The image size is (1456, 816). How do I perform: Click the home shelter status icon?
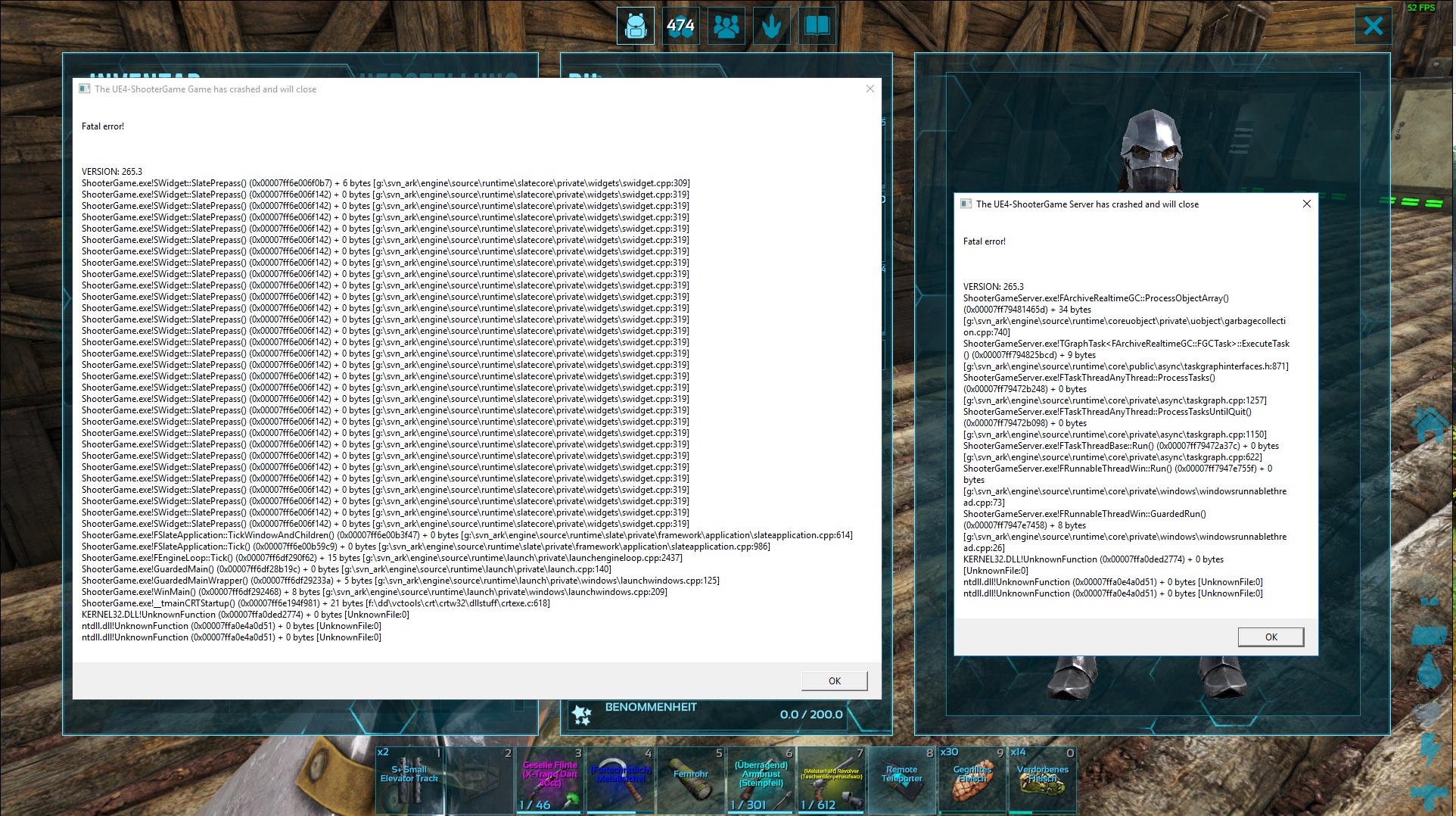[x=1430, y=424]
